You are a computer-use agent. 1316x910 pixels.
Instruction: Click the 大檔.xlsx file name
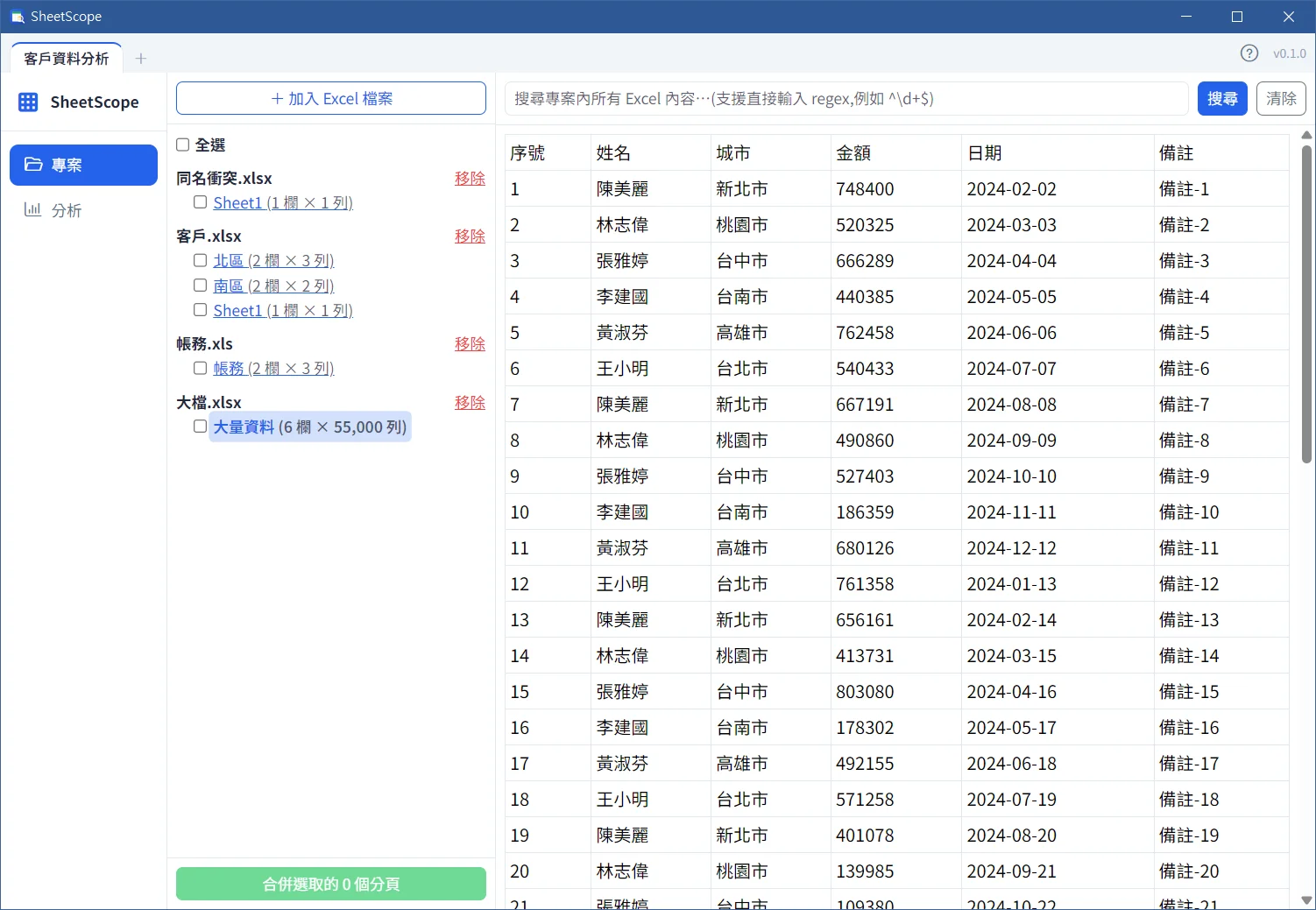[209, 402]
